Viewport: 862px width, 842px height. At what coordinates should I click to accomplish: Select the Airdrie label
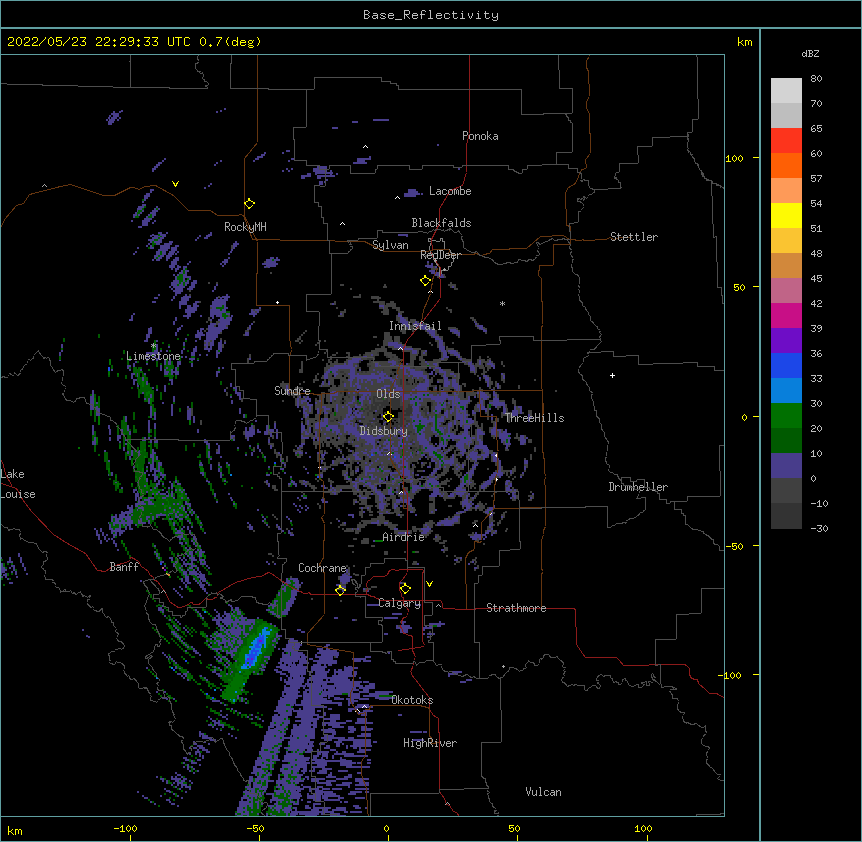click(404, 537)
